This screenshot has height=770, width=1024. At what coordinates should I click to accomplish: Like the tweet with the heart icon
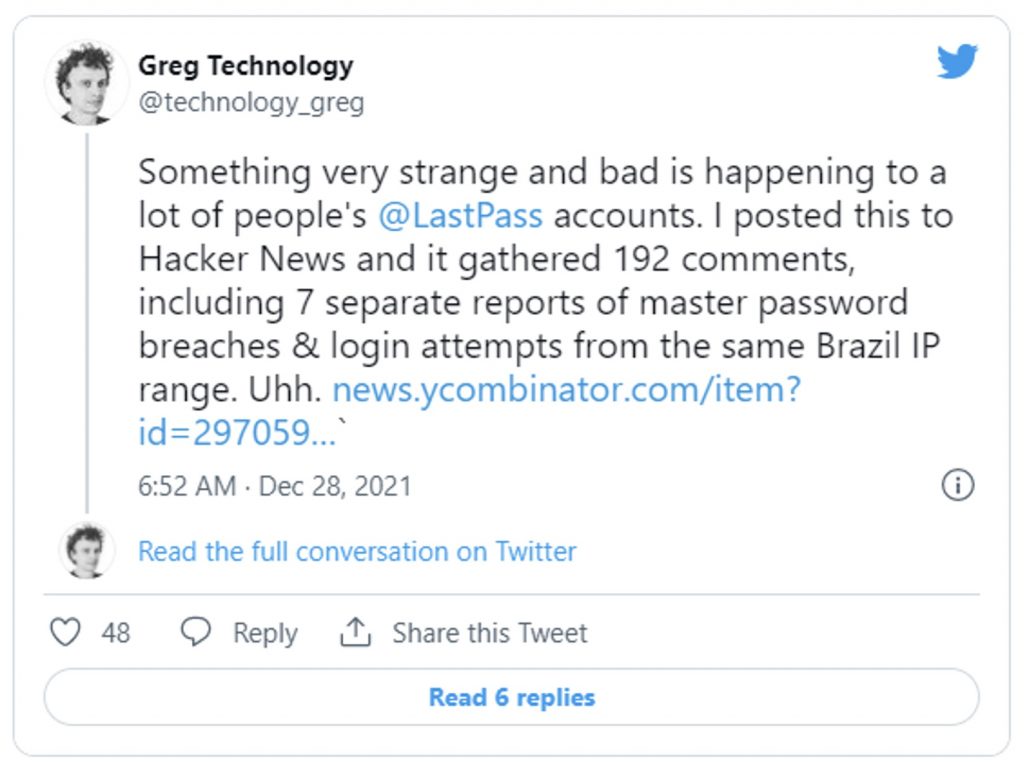[x=65, y=632]
